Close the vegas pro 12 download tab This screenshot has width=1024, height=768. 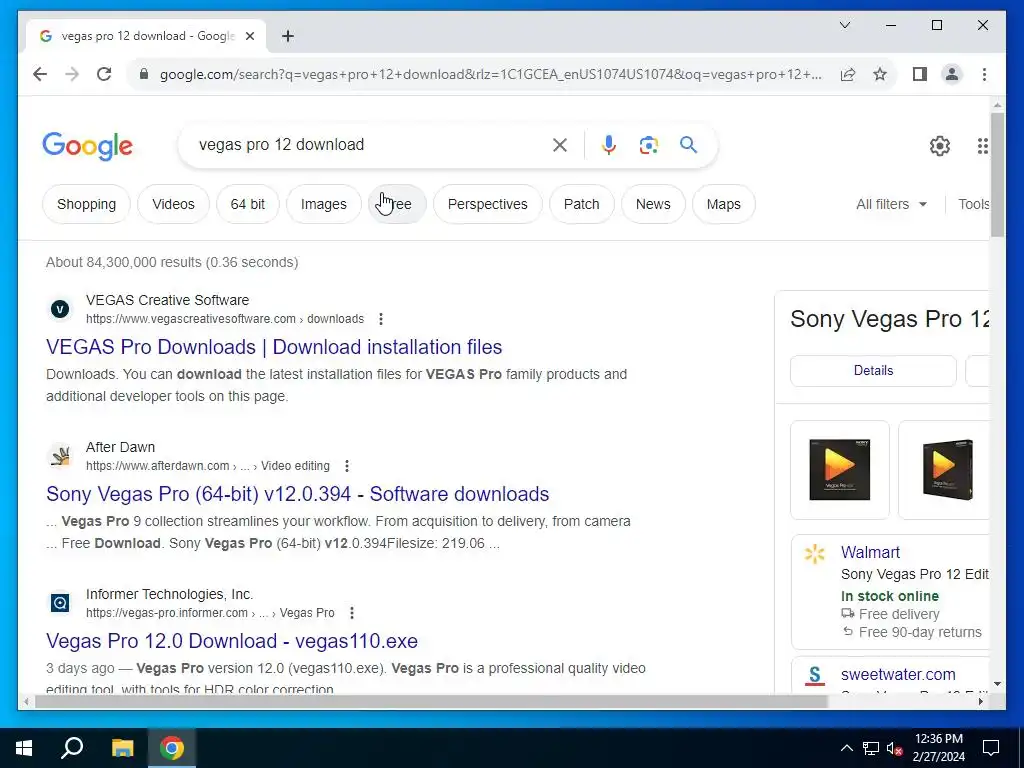pos(249,36)
